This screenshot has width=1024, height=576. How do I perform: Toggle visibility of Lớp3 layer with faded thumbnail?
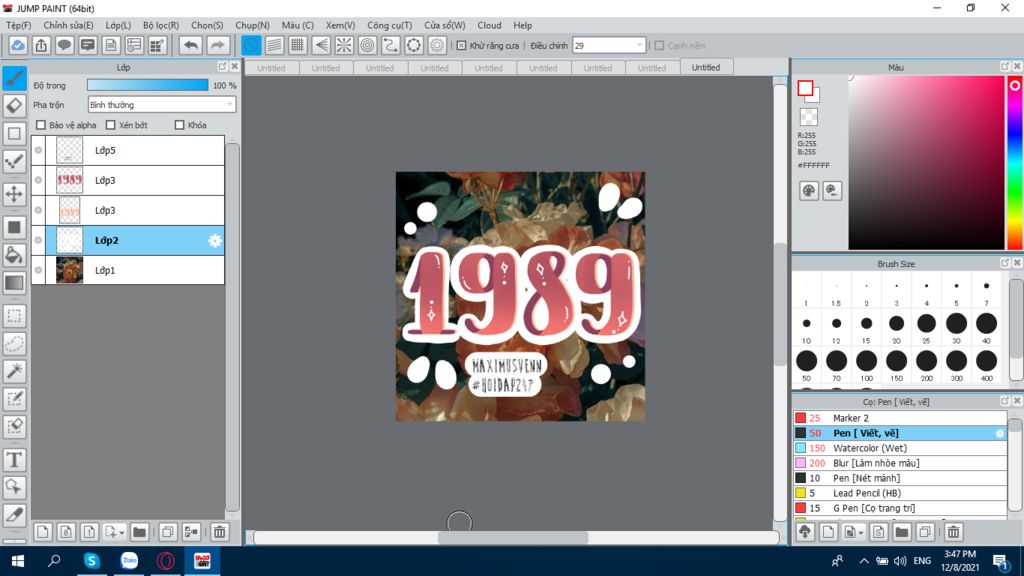[x=39, y=210]
